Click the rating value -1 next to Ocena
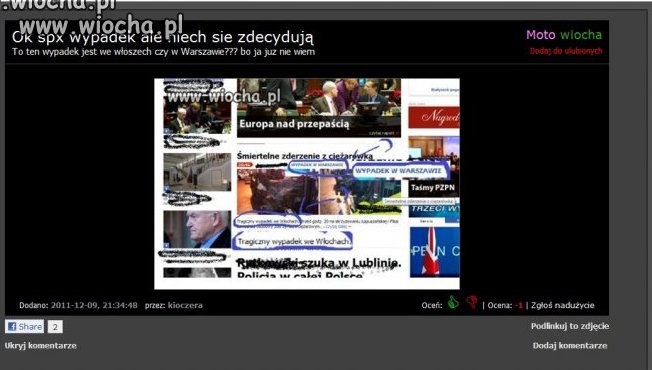The width and height of the screenshot is (652, 370). click(519, 305)
